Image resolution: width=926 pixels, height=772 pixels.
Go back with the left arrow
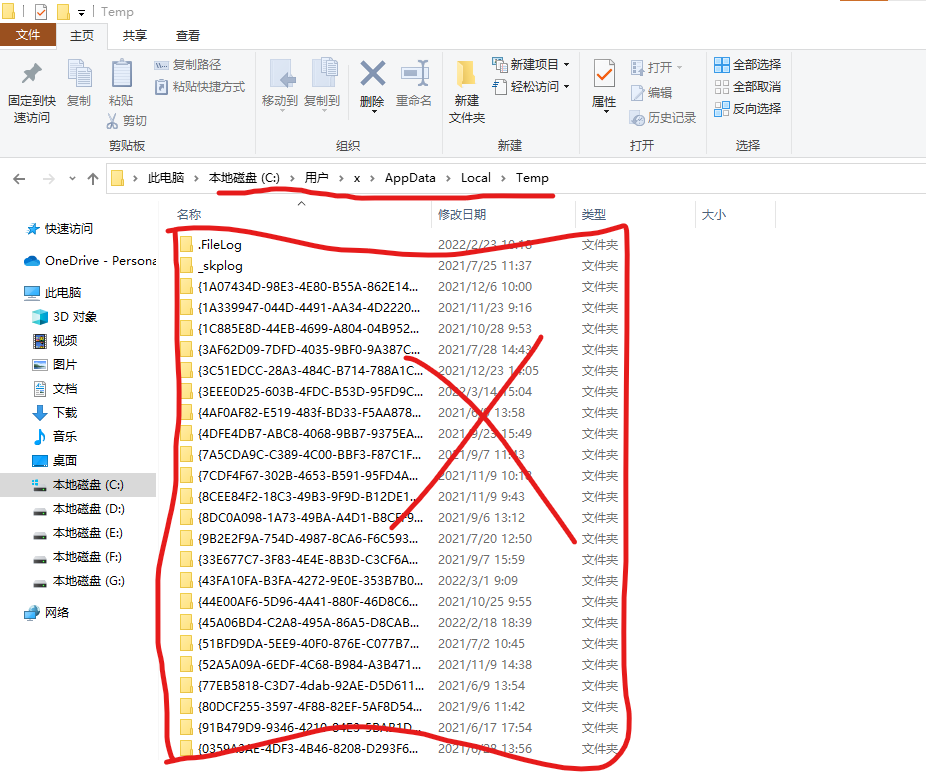(19, 178)
